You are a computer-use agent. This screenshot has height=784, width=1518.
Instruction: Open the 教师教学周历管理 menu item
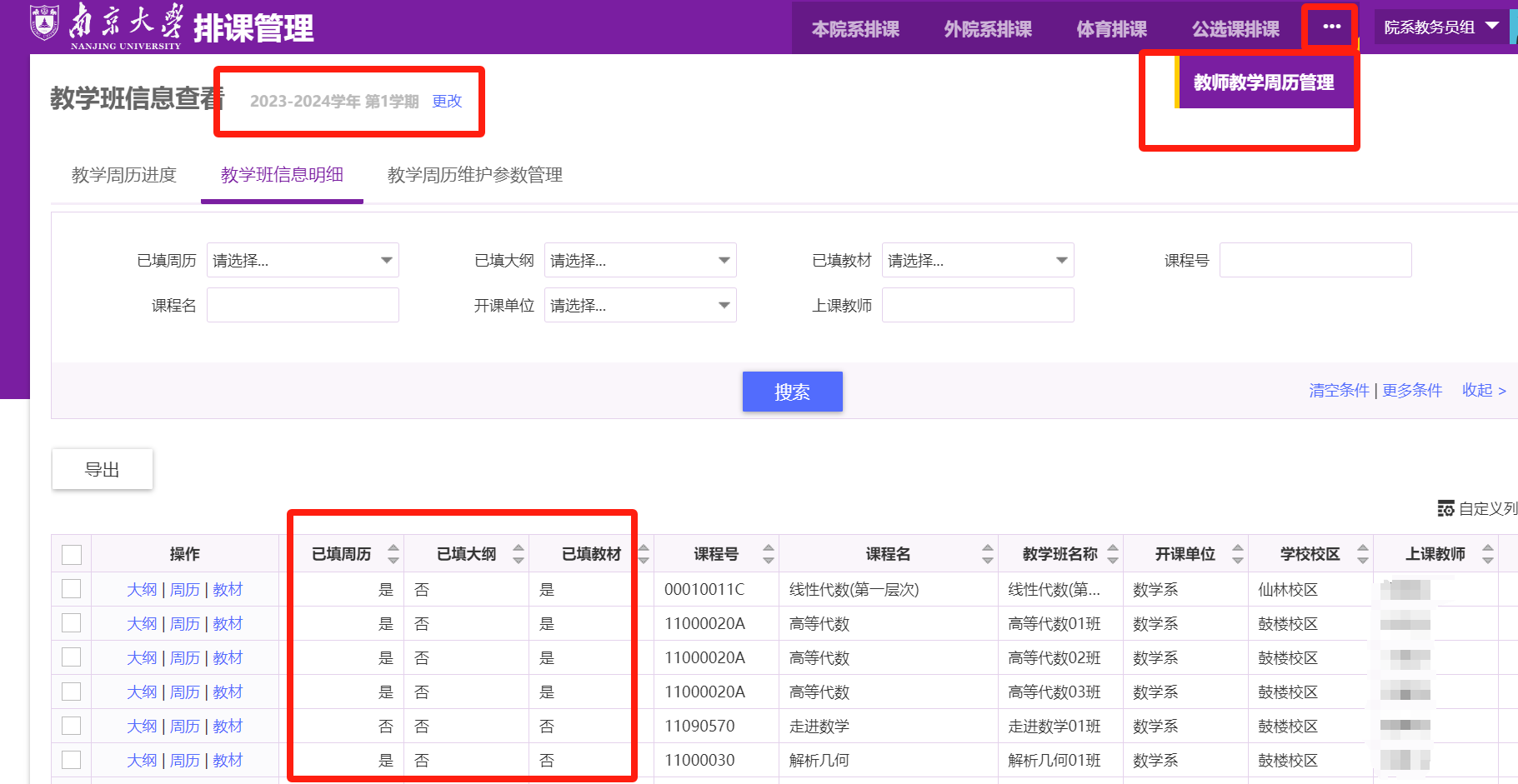[1264, 82]
